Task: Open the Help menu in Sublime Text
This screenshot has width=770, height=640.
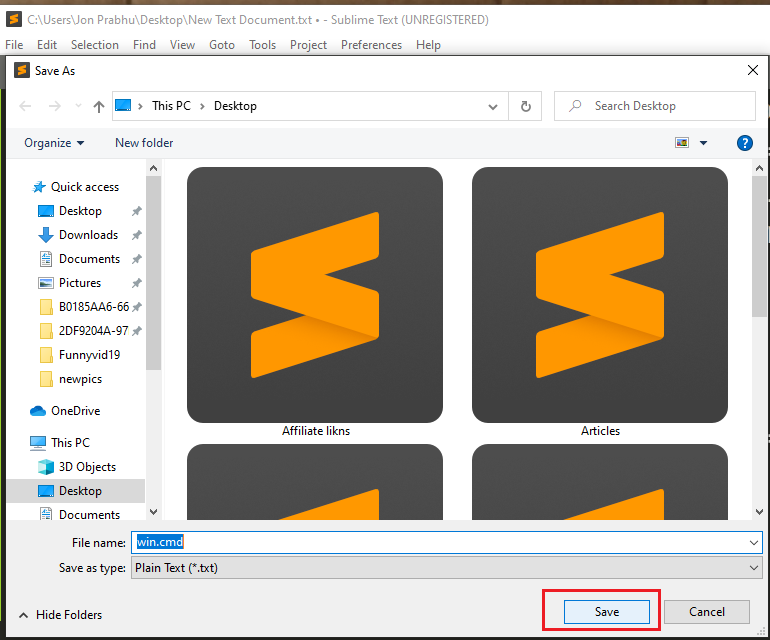Action: [428, 45]
